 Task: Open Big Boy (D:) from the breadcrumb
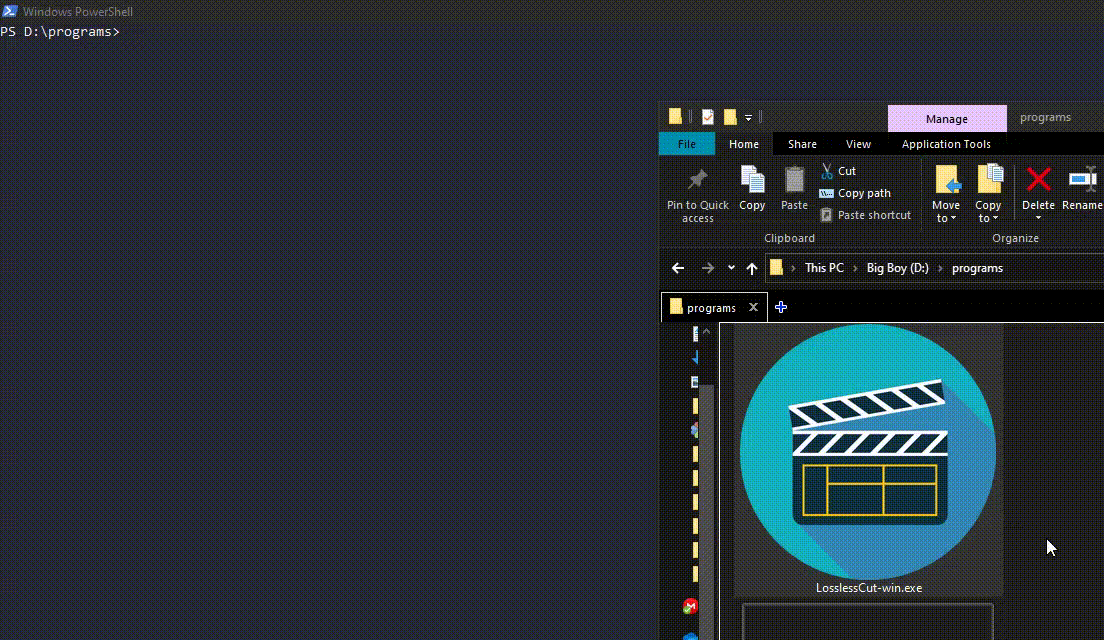tap(897, 268)
